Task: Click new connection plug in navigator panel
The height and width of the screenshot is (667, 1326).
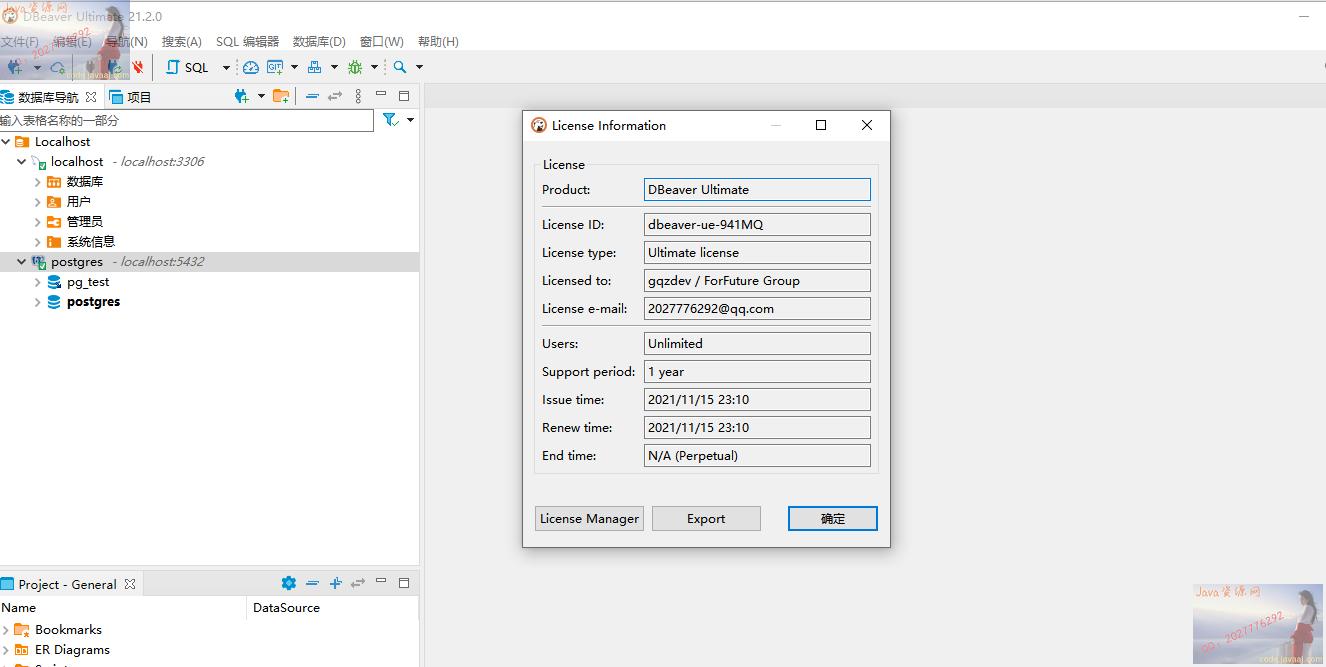Action: point(241,96)
